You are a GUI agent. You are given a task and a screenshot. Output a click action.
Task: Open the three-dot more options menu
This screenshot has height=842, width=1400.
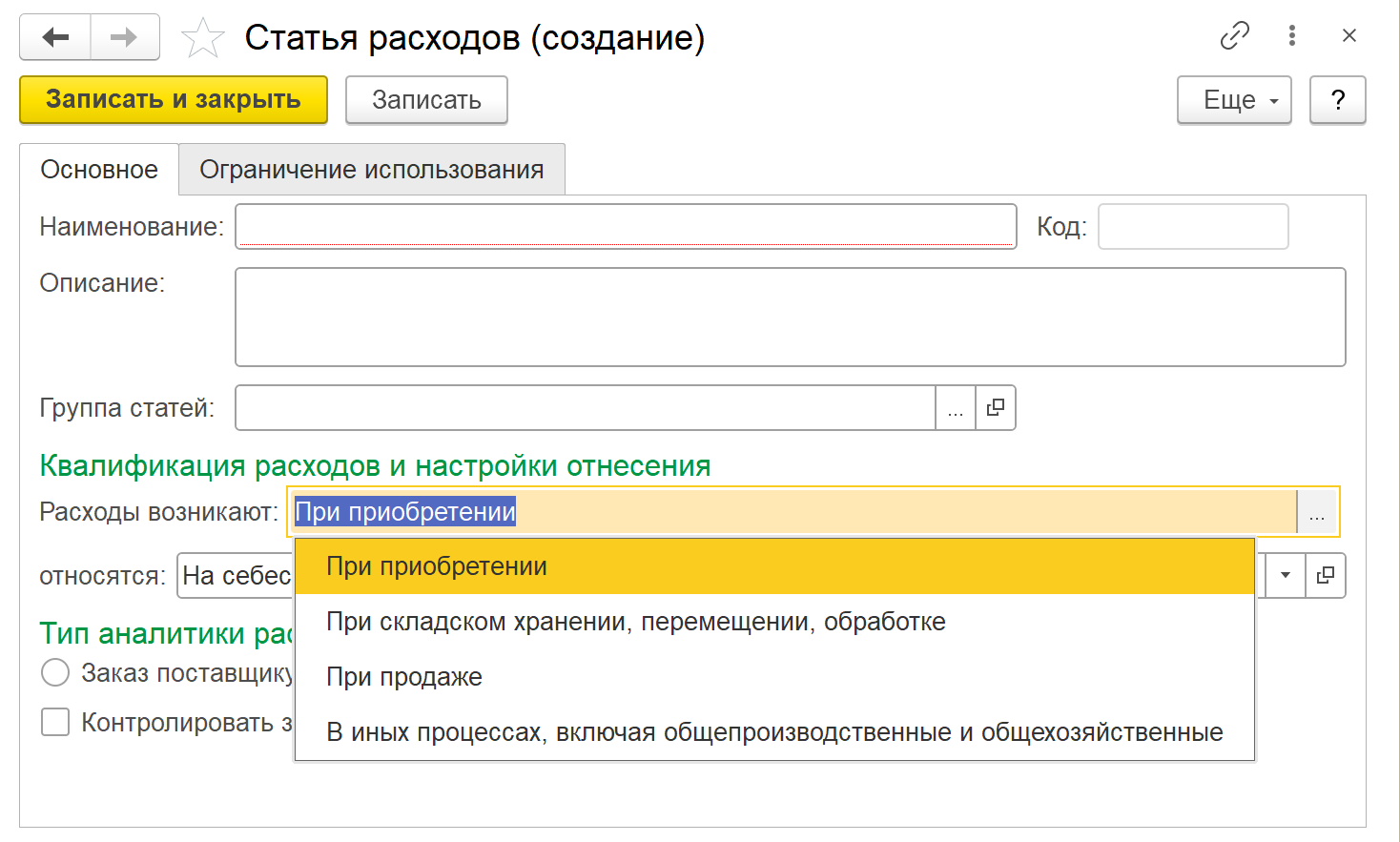point(1291,36)
